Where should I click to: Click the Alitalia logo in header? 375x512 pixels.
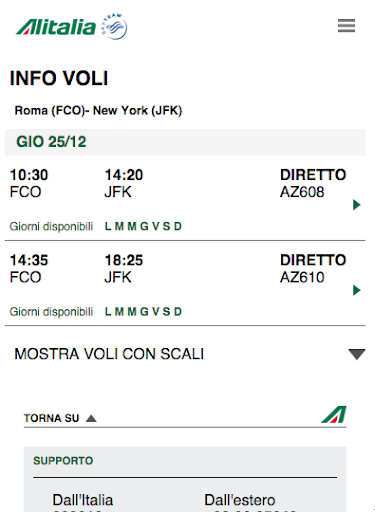pyautogui.click(x=56, y=27)
